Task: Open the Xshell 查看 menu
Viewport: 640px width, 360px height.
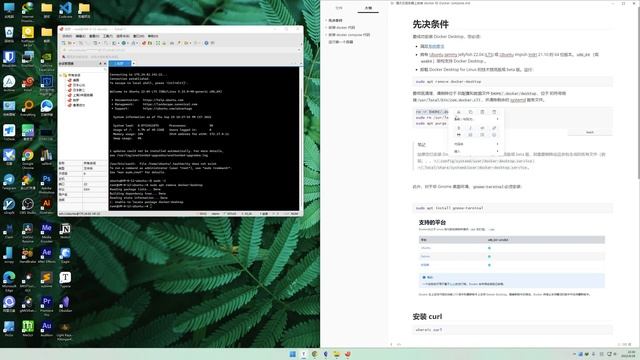Action: coord(94,36)
